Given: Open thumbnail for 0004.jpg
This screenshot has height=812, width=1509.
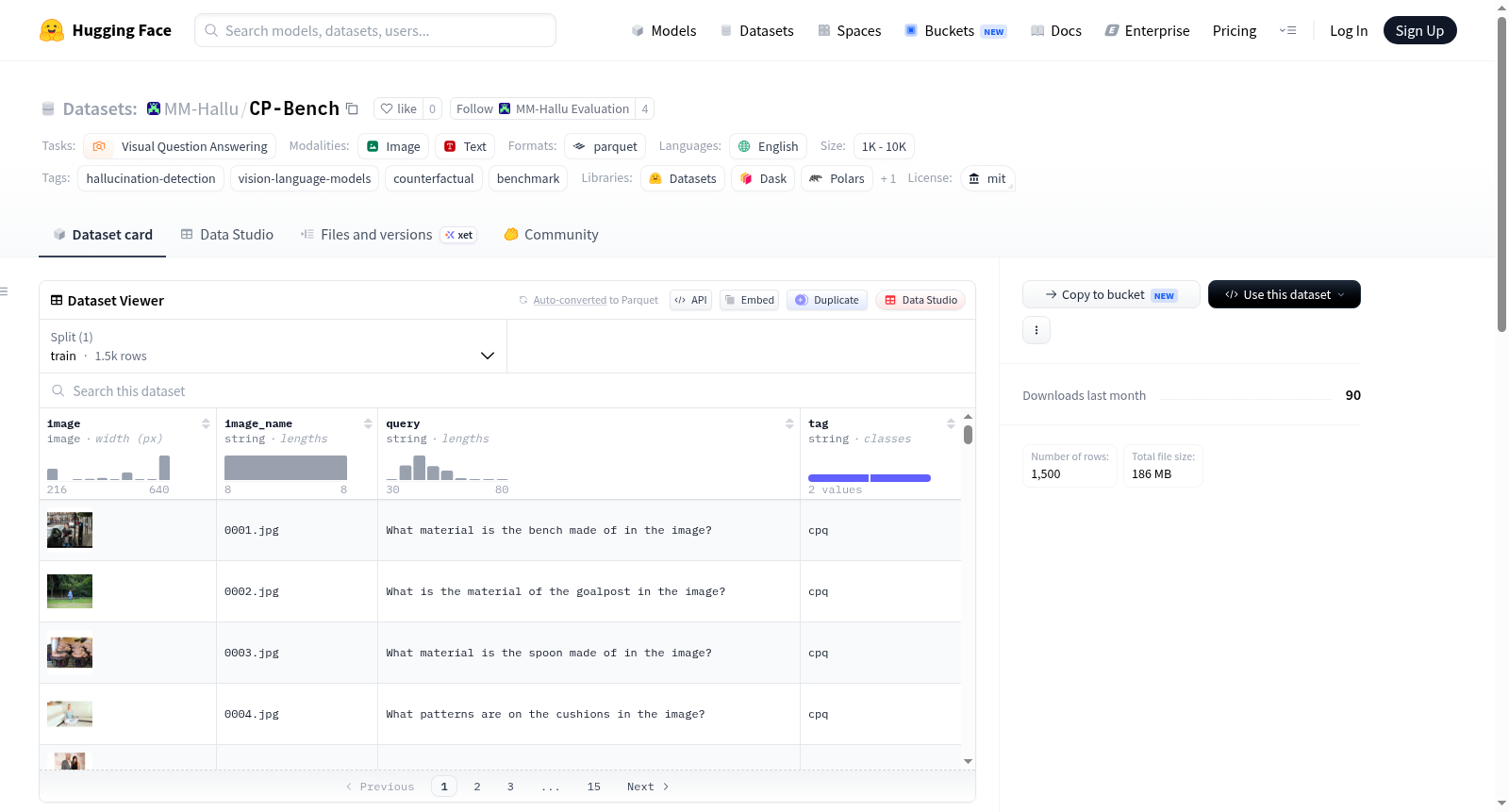Looking at the screenshot, I should click(70, 714).
